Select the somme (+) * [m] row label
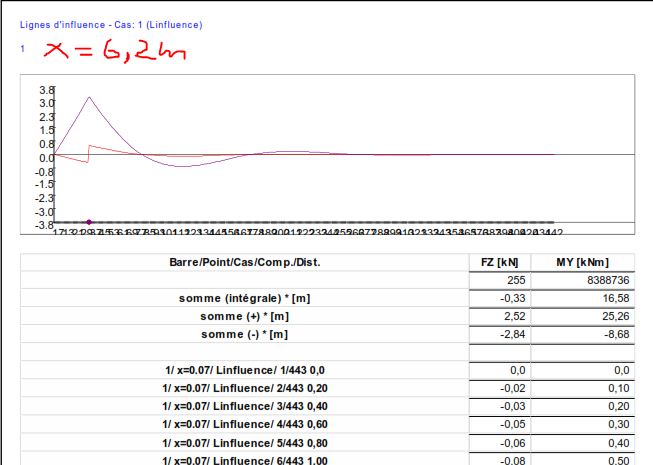The height and width of the screenshot is (465, 653). coord(244,316)
